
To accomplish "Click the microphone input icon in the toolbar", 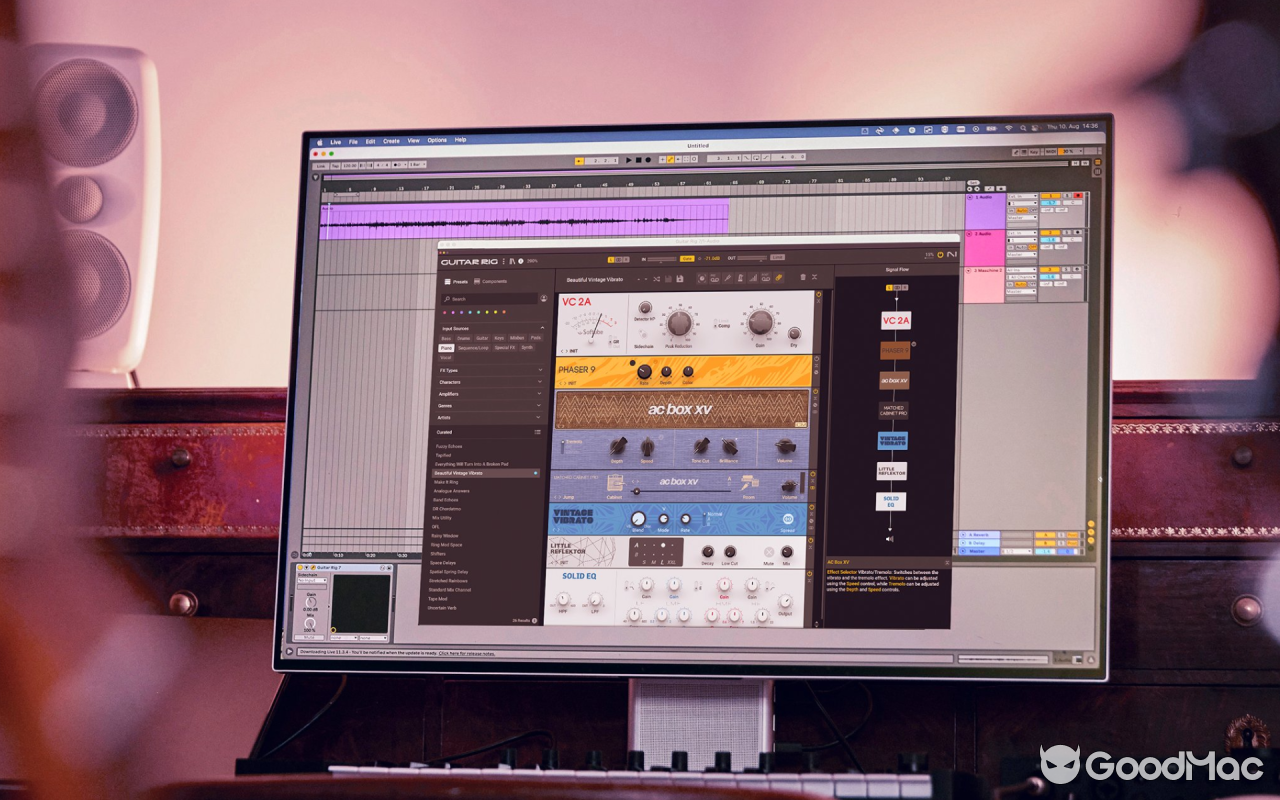I will pos(727,277).
